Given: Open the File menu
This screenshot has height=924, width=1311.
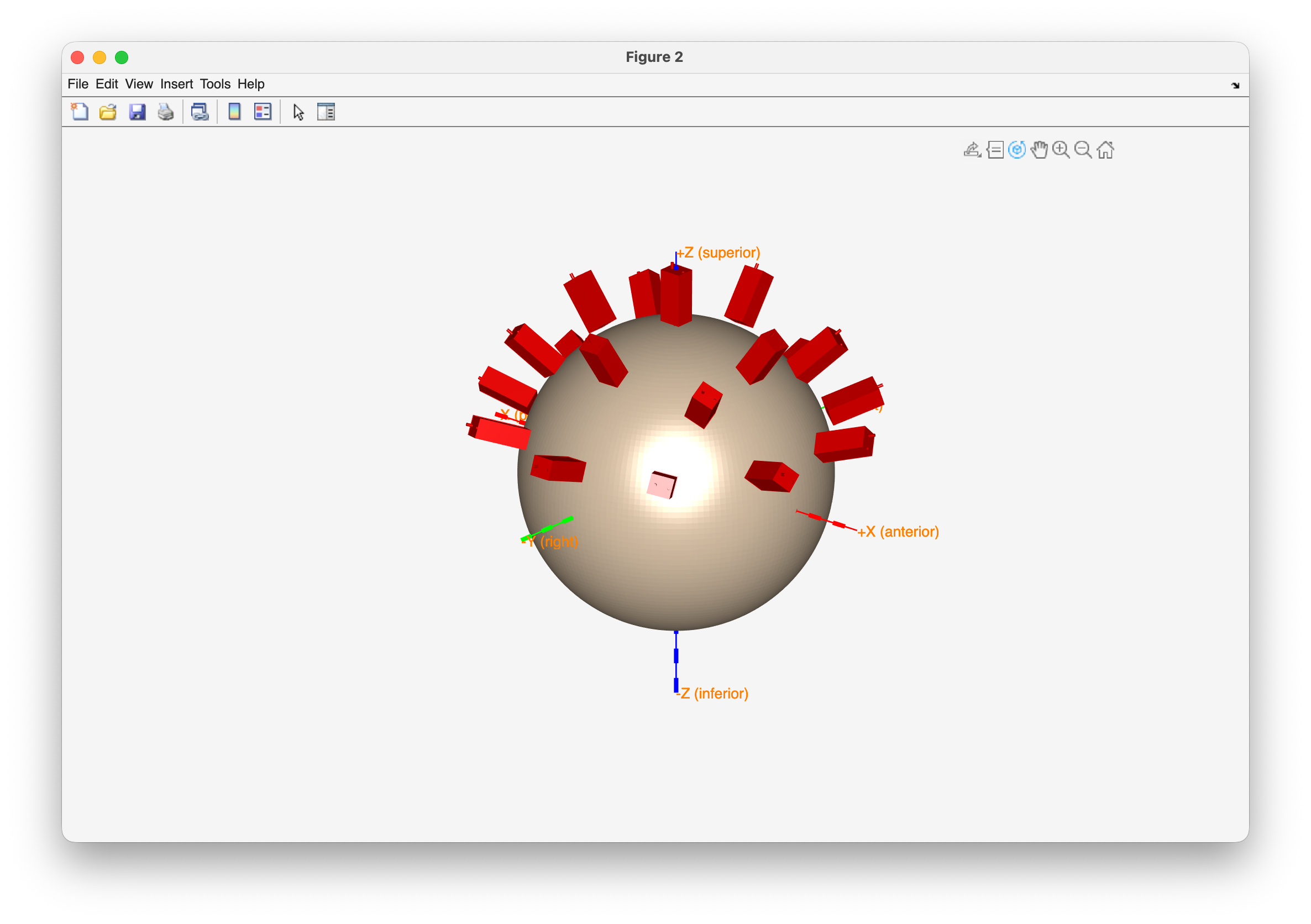Looking at the screenshot, I should (x=78, y=84).
